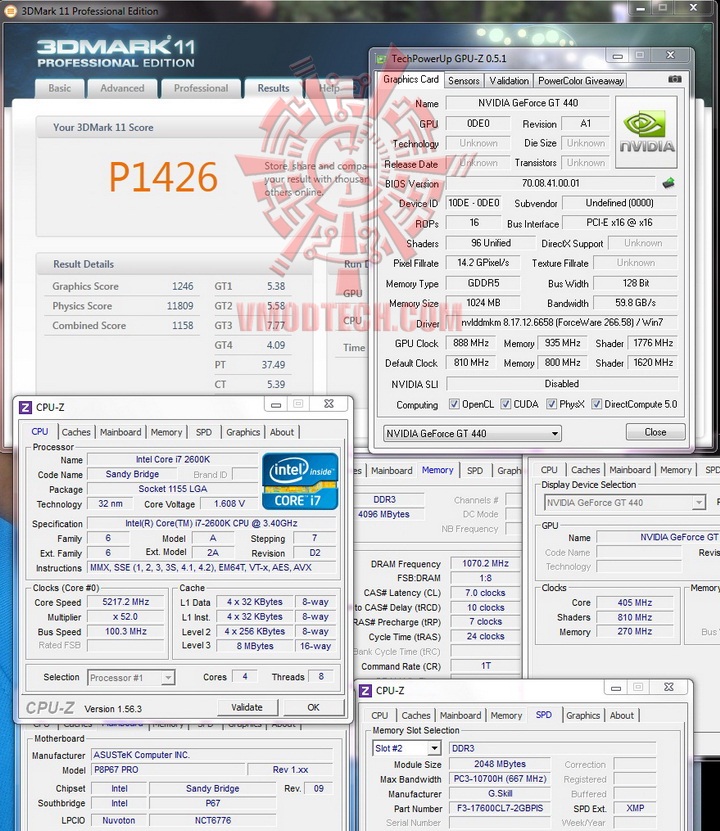Viewport: 720px width, 831px height.
Task: Click the Physics Score value 11809
Action: 180,306
